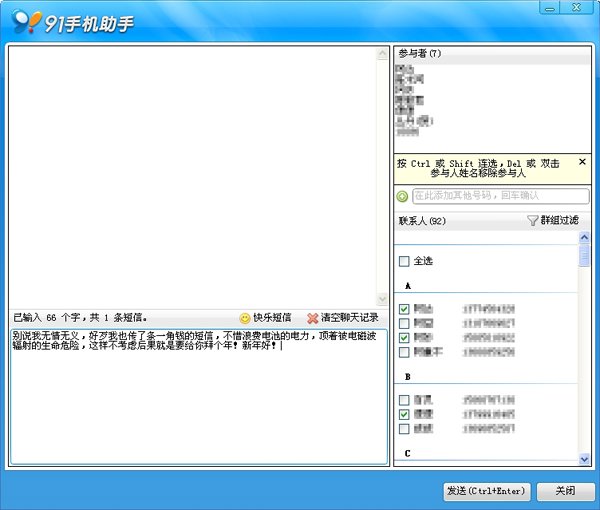This screenshot has height=510, width=600.
Task: Click the group A letter header
Action: (x=408, y=286)
